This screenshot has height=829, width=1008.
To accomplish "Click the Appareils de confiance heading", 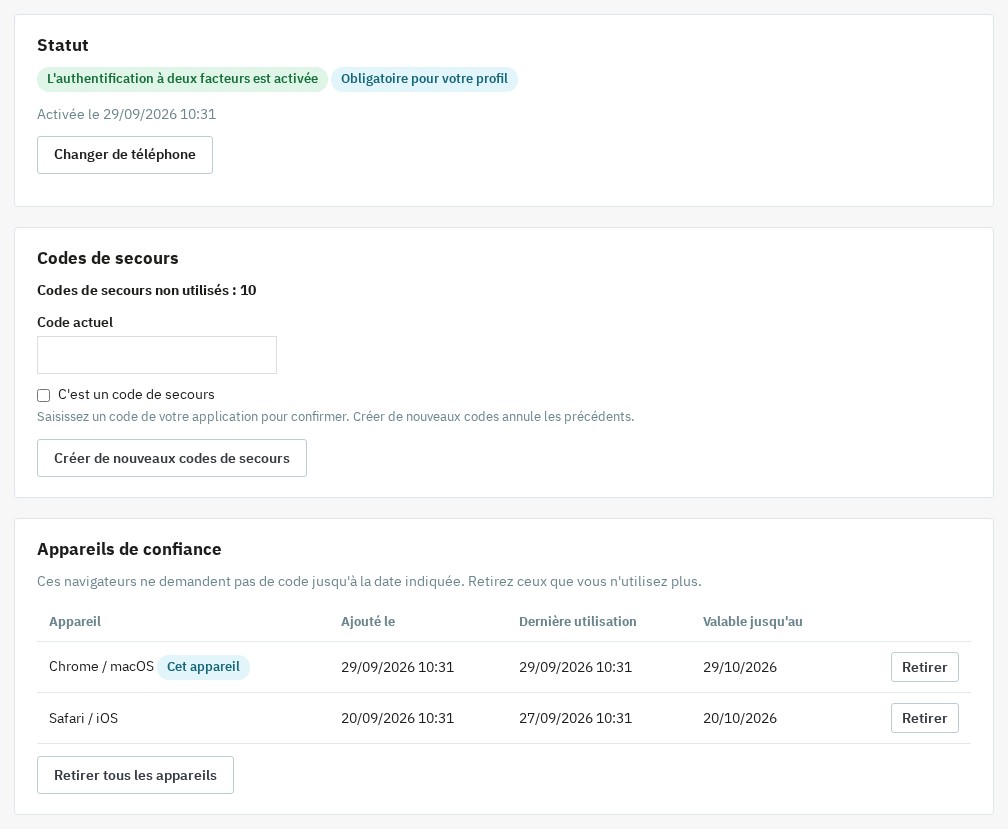I will (x=129, y=549).
